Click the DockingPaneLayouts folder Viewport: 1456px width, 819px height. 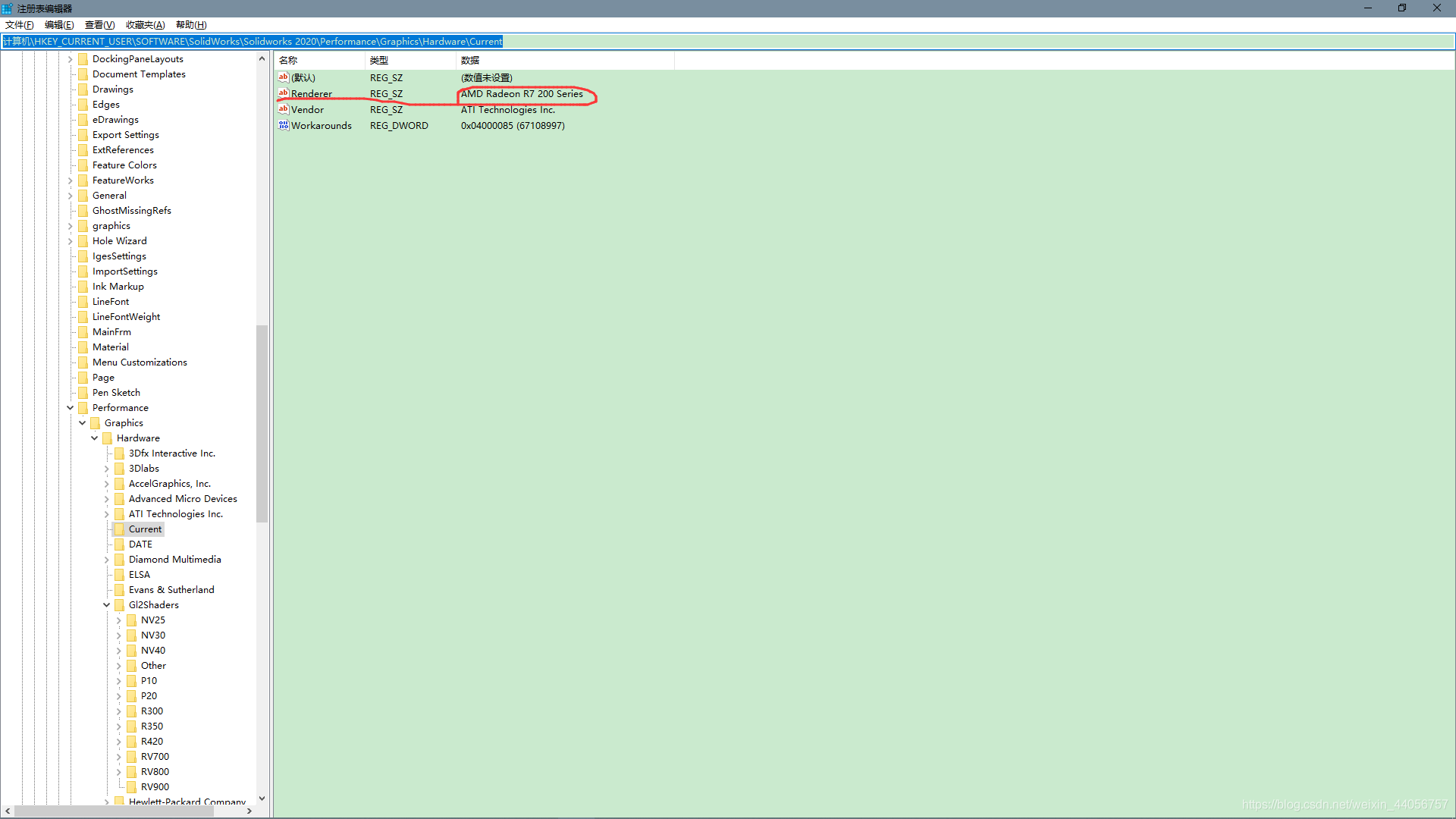(137, 58)
